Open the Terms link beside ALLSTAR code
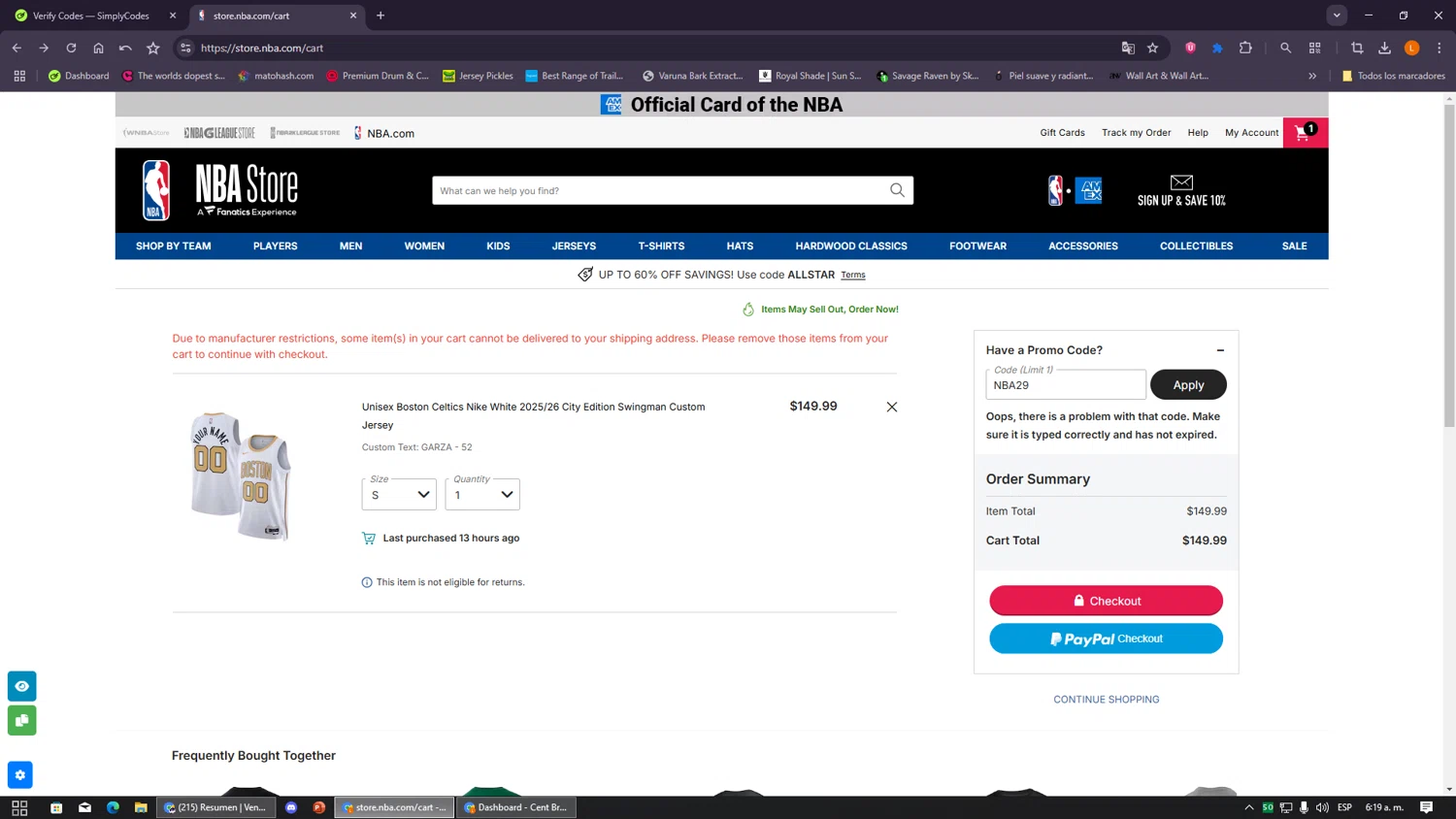This screenshot has width=1456, height=819. pyautogui.click(x=853, y=276)
